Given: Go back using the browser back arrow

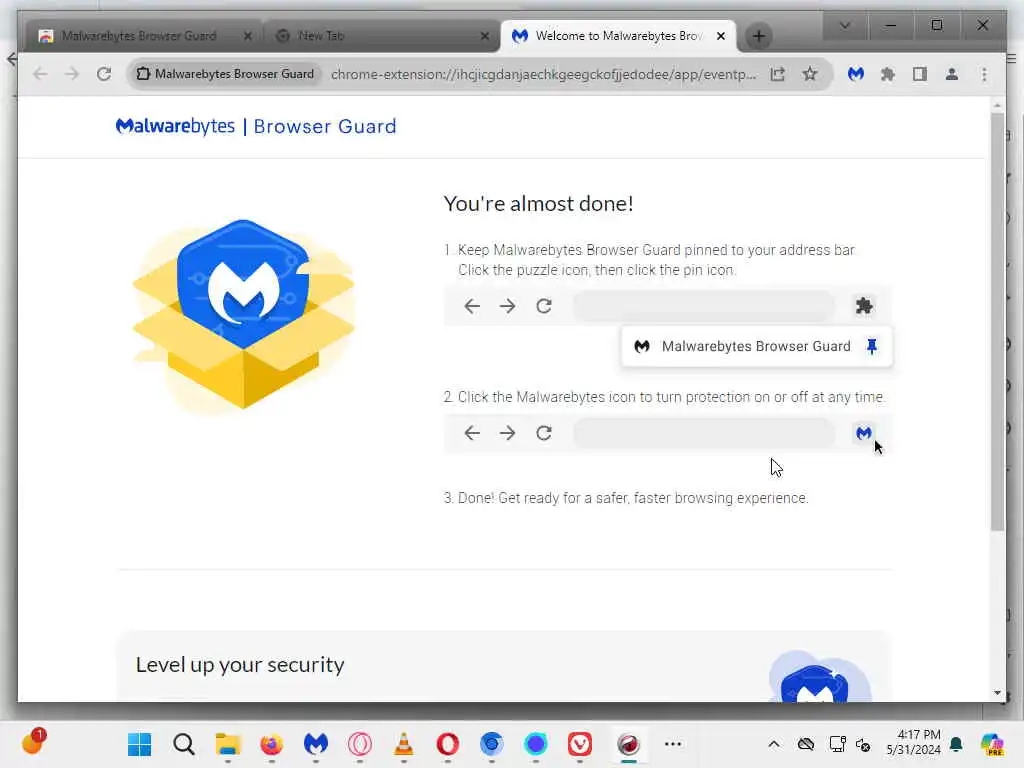Looking at the screenshot, I should pos(40,74).
